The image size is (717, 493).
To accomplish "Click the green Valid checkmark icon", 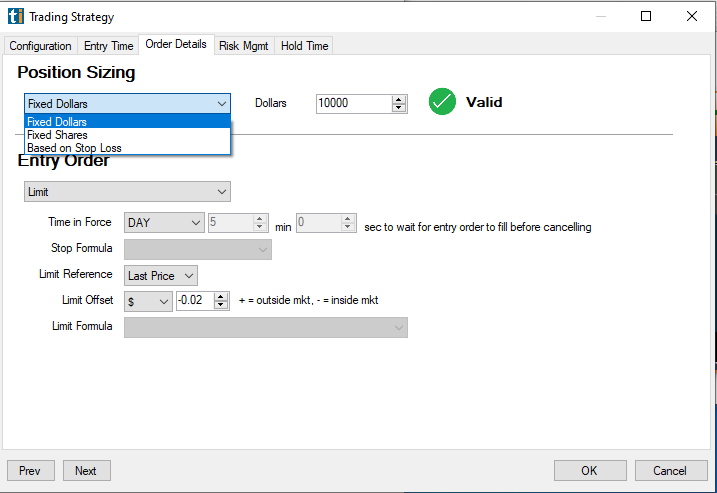I will click(442, 102).
